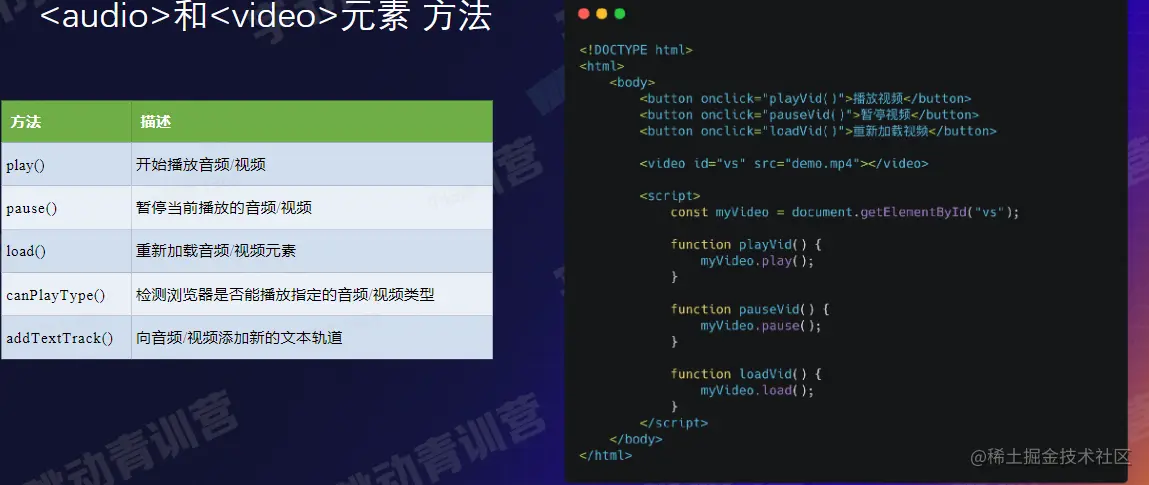Click the "myVideo.play();" code line
1149x485 pixels.
[757, 260]
